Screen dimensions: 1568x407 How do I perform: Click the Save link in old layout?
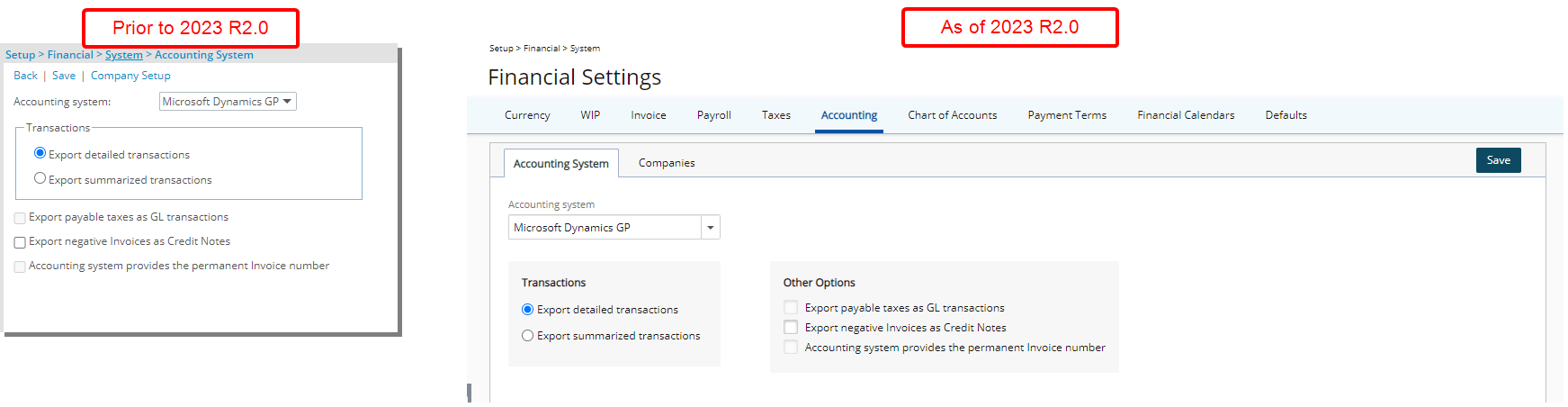point(64,76)
